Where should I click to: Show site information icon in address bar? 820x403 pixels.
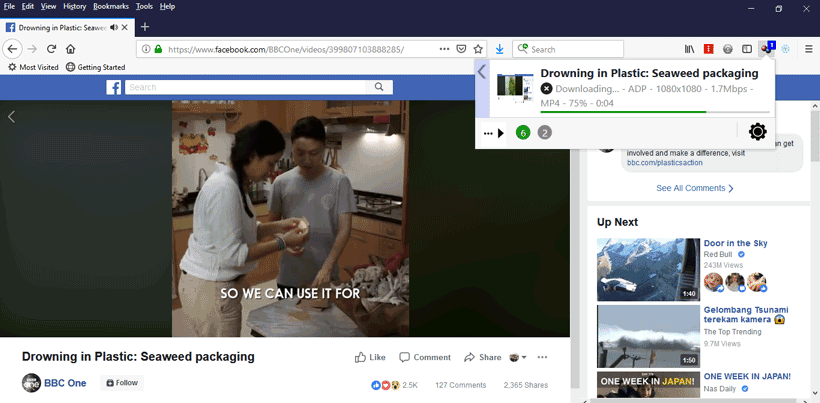[146, 49]
